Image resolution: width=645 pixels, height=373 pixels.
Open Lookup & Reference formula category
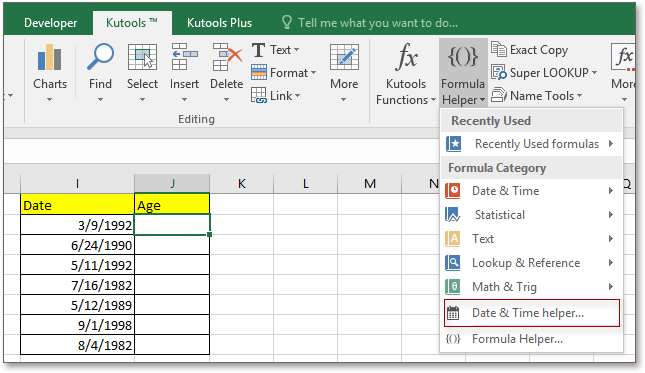[532, 263]
